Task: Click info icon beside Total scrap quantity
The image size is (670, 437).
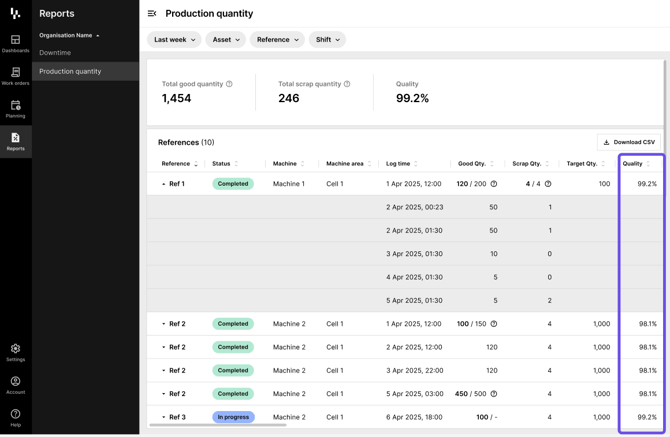Action: click(x=347, y=84)
